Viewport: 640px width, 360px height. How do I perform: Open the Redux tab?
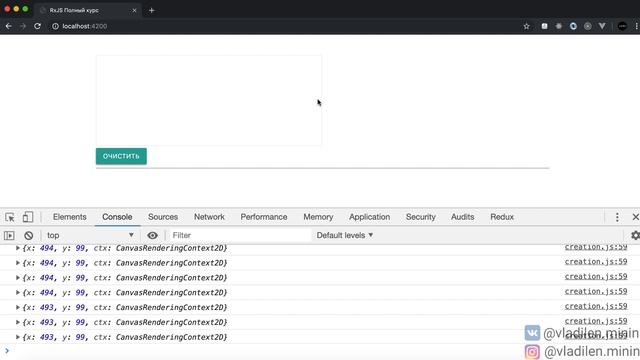[502, 217]
